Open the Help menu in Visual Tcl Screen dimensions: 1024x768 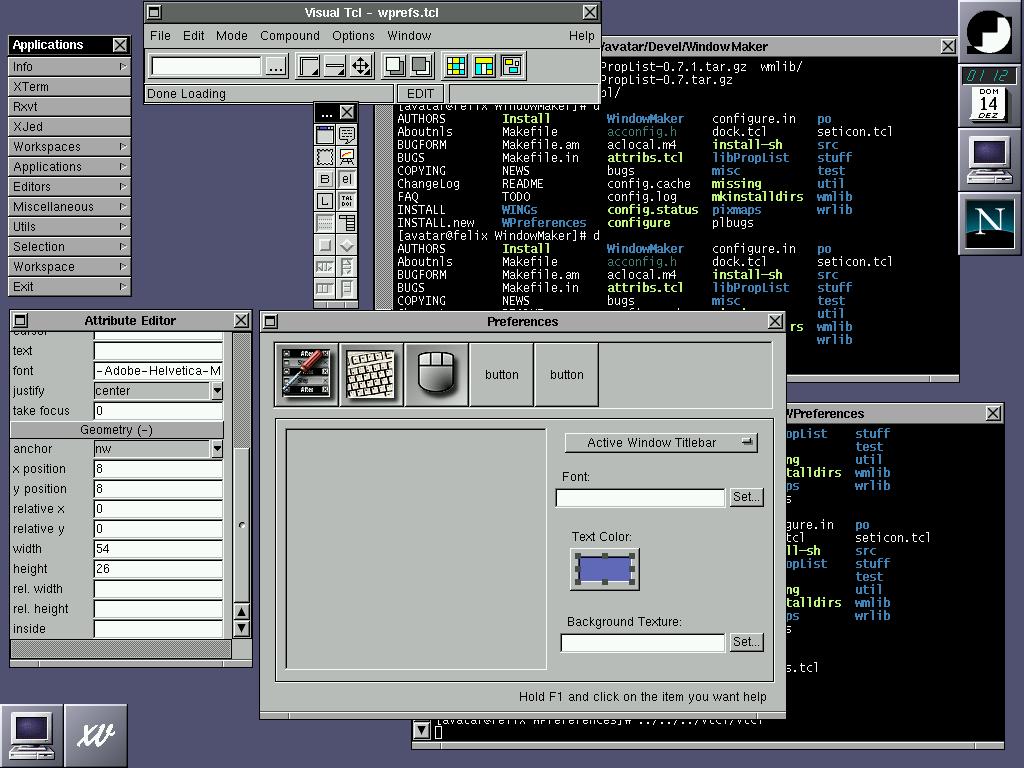(581, 36)
